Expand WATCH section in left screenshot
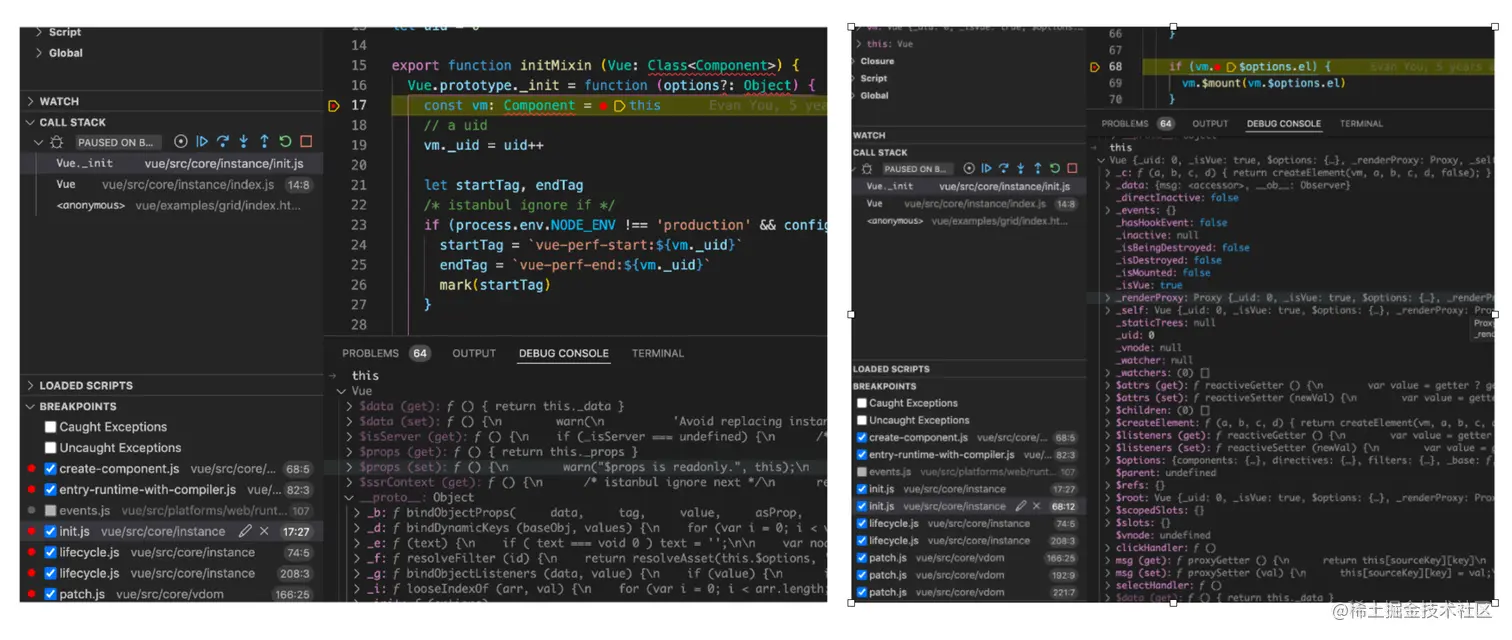This screenshot has width=1512, height=640. (x=30, y=101)
